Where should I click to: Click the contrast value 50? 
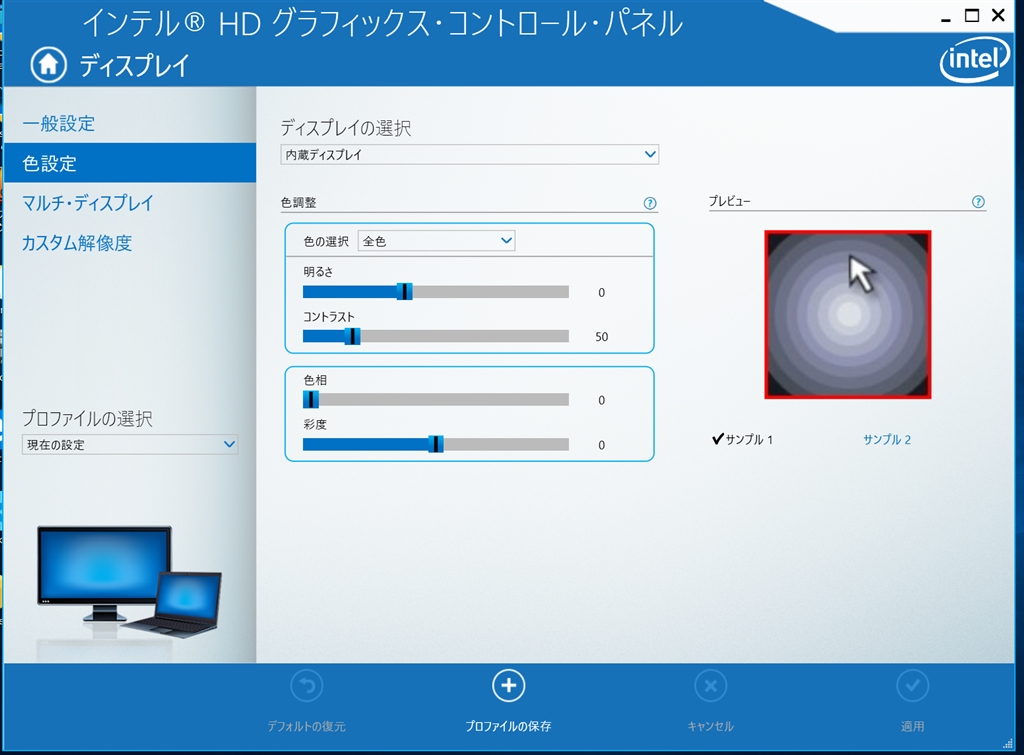(601, 337)
